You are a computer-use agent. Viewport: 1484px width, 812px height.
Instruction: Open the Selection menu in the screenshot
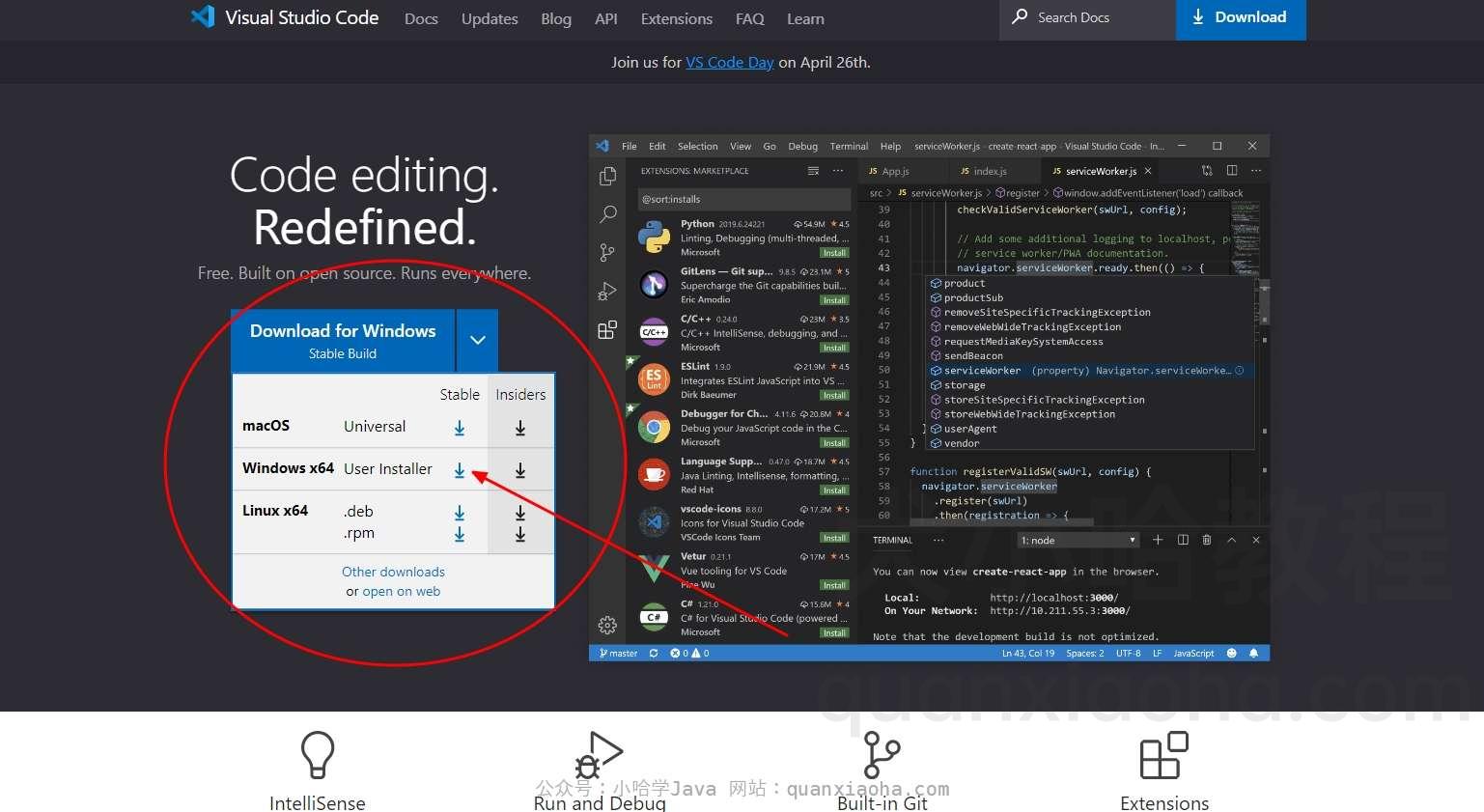[697, 146]
